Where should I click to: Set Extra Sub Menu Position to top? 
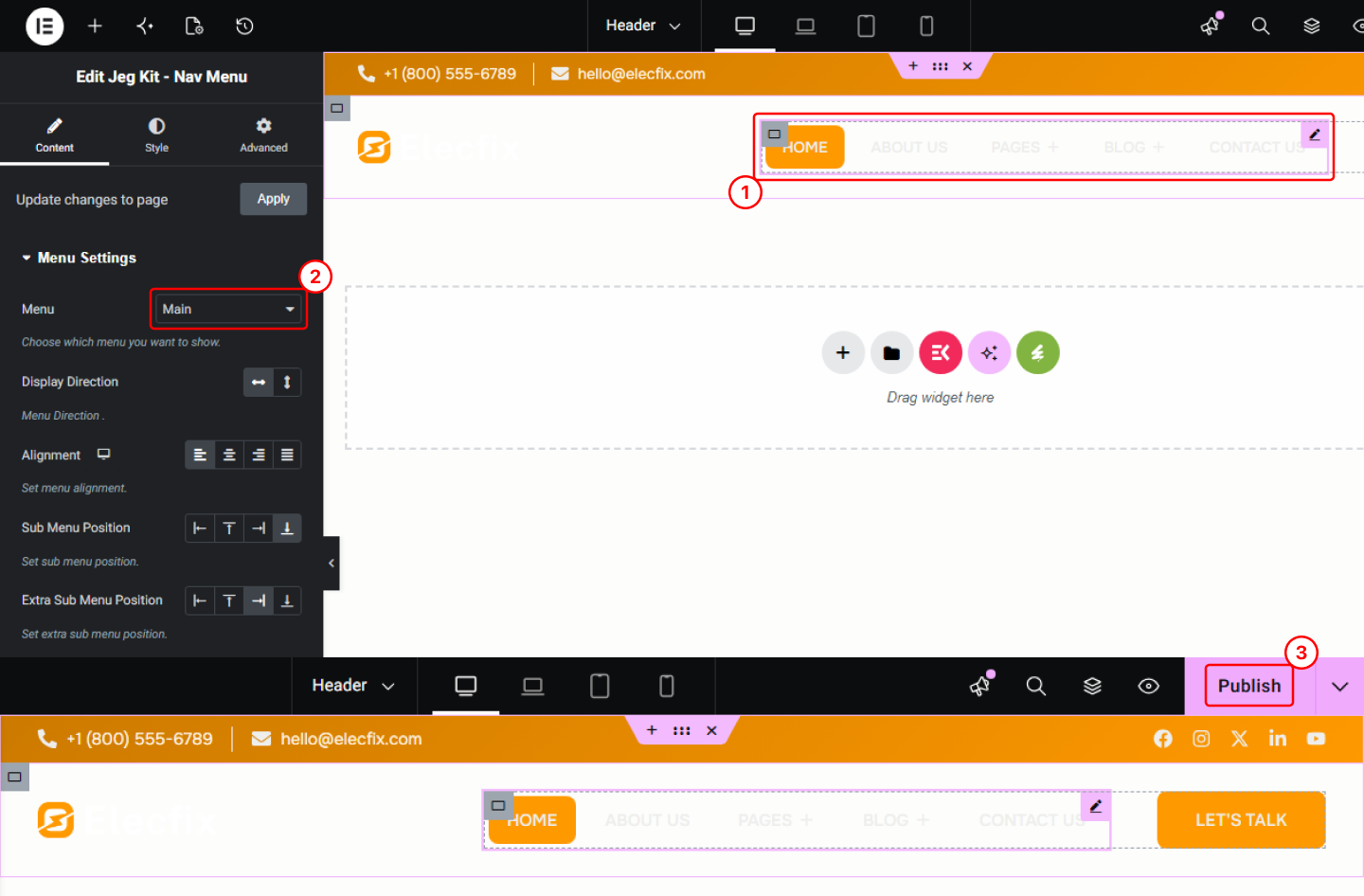click(x=229, y=600)
